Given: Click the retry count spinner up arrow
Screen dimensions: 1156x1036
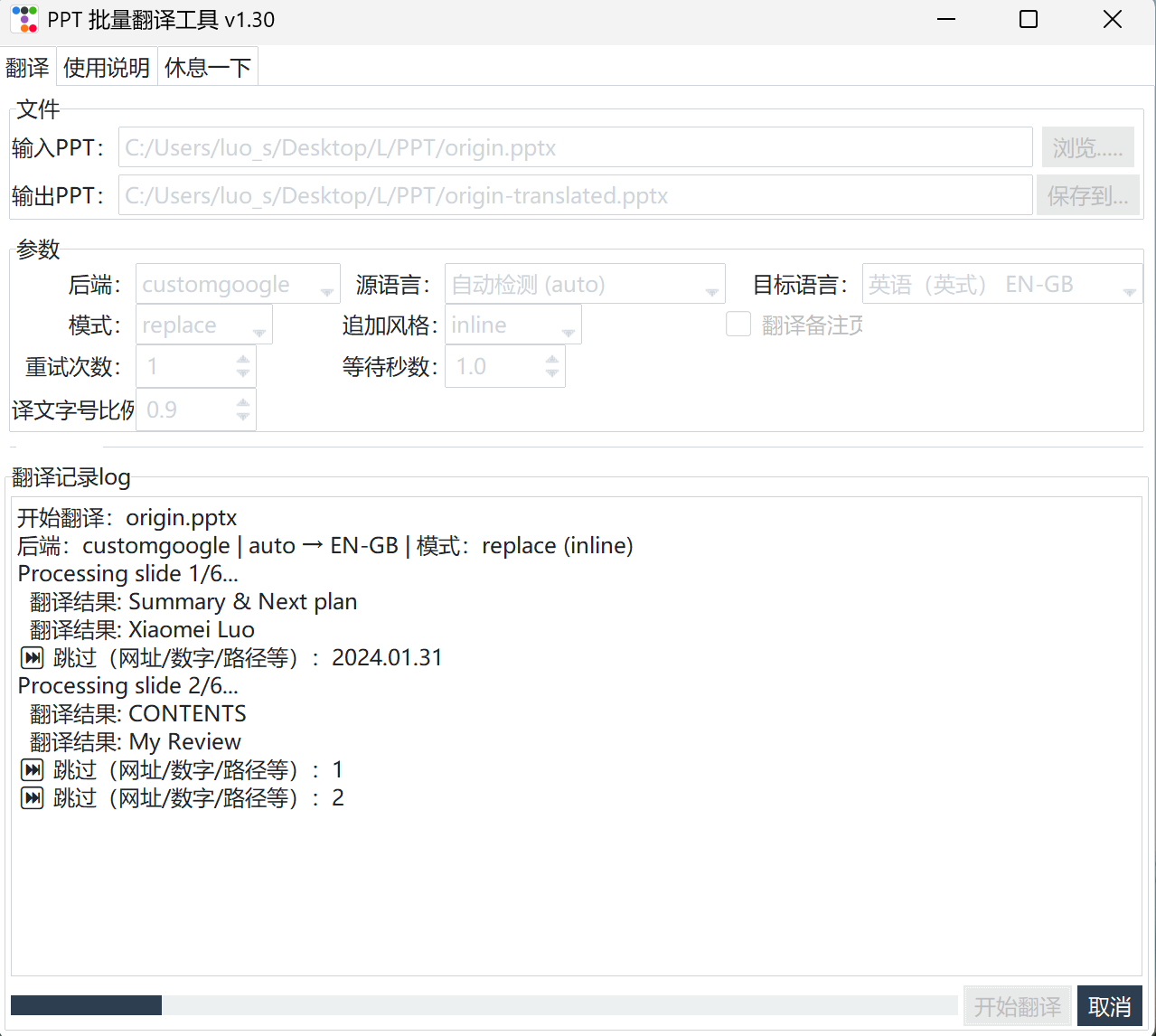Looking at the screenshot, I should (x=243, y=360).
